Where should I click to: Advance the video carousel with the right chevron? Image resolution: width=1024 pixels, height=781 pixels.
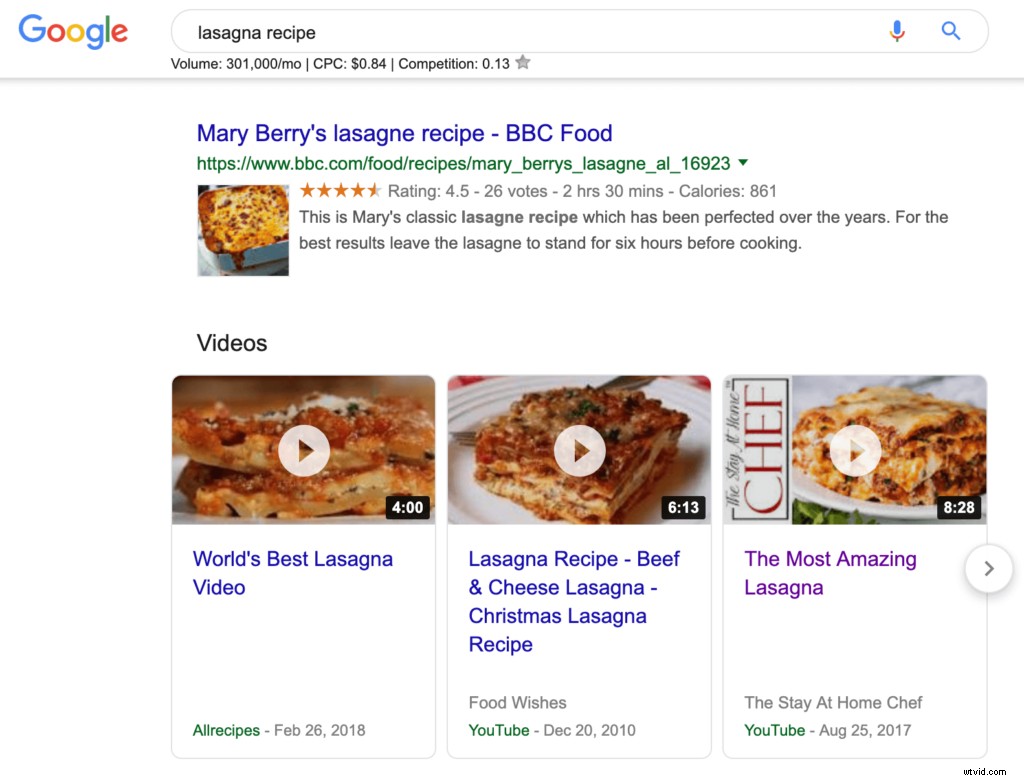pyautogui.click(x=988, y=568)
